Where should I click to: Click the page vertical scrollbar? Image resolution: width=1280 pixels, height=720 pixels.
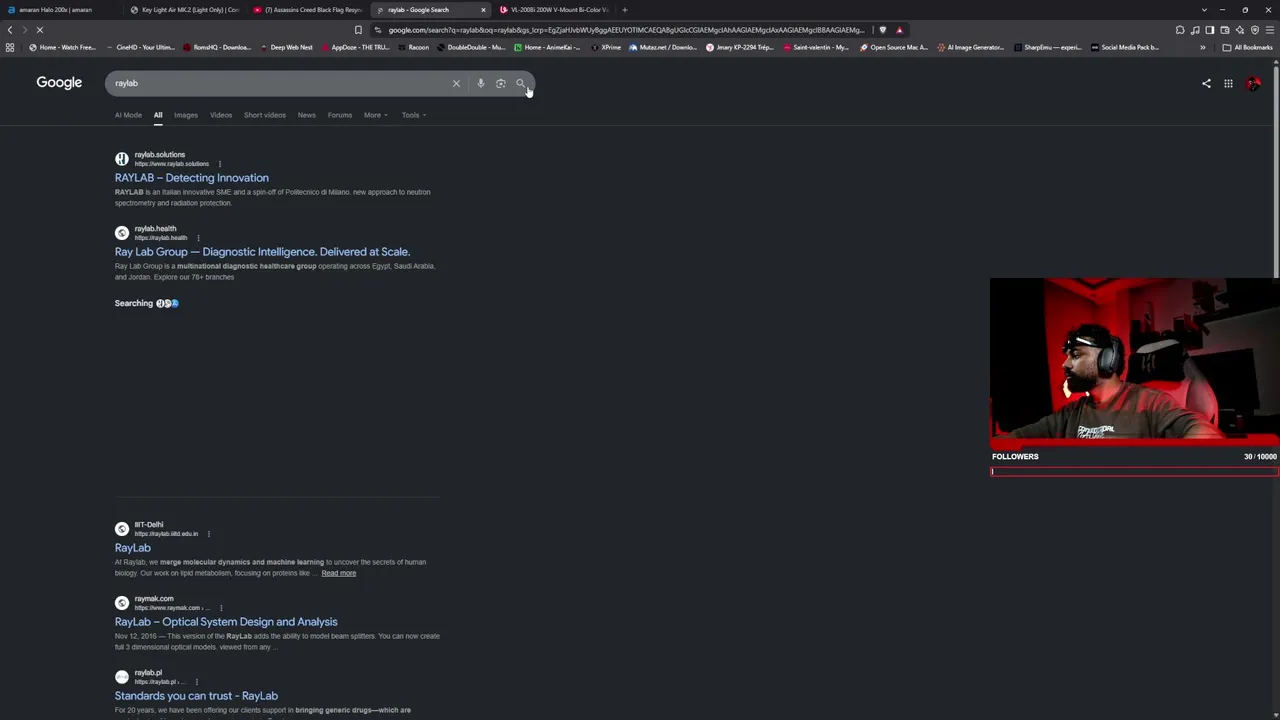point(1275,170)
